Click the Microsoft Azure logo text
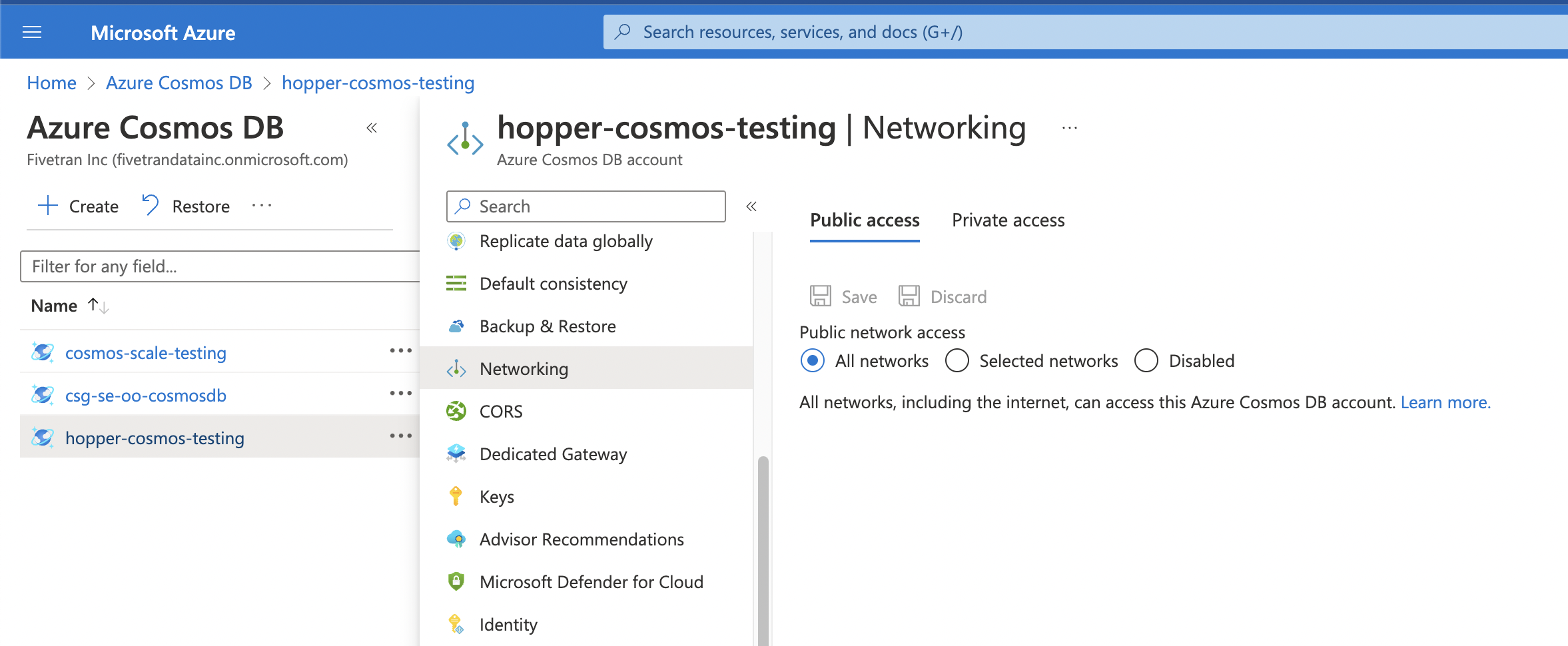Viewport: 1568px width, 646px height. pyautogui.click(x=163, y=33)
